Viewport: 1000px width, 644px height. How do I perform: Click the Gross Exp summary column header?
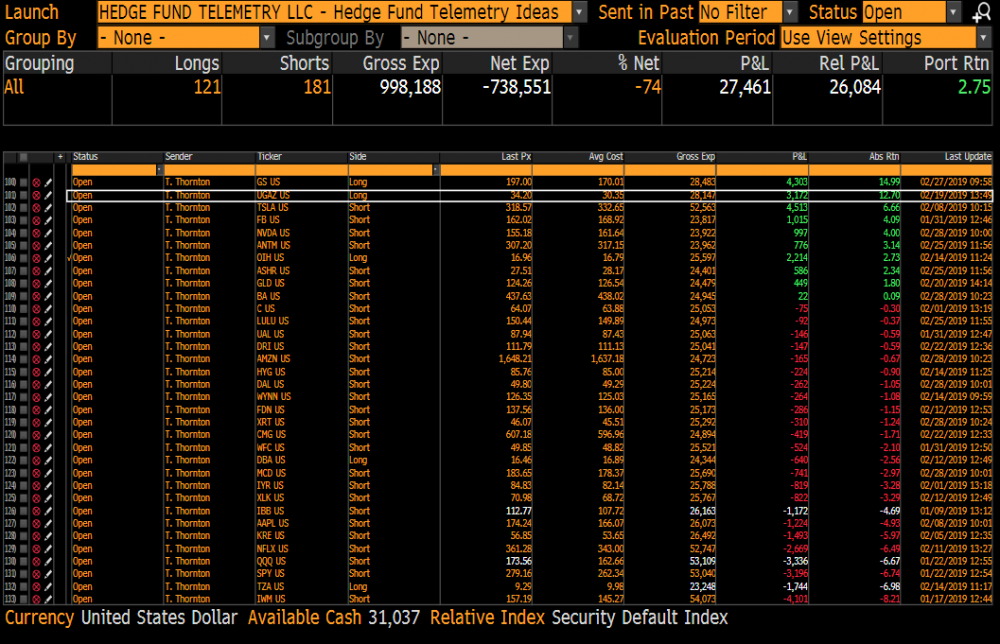(x=401, y=64)
